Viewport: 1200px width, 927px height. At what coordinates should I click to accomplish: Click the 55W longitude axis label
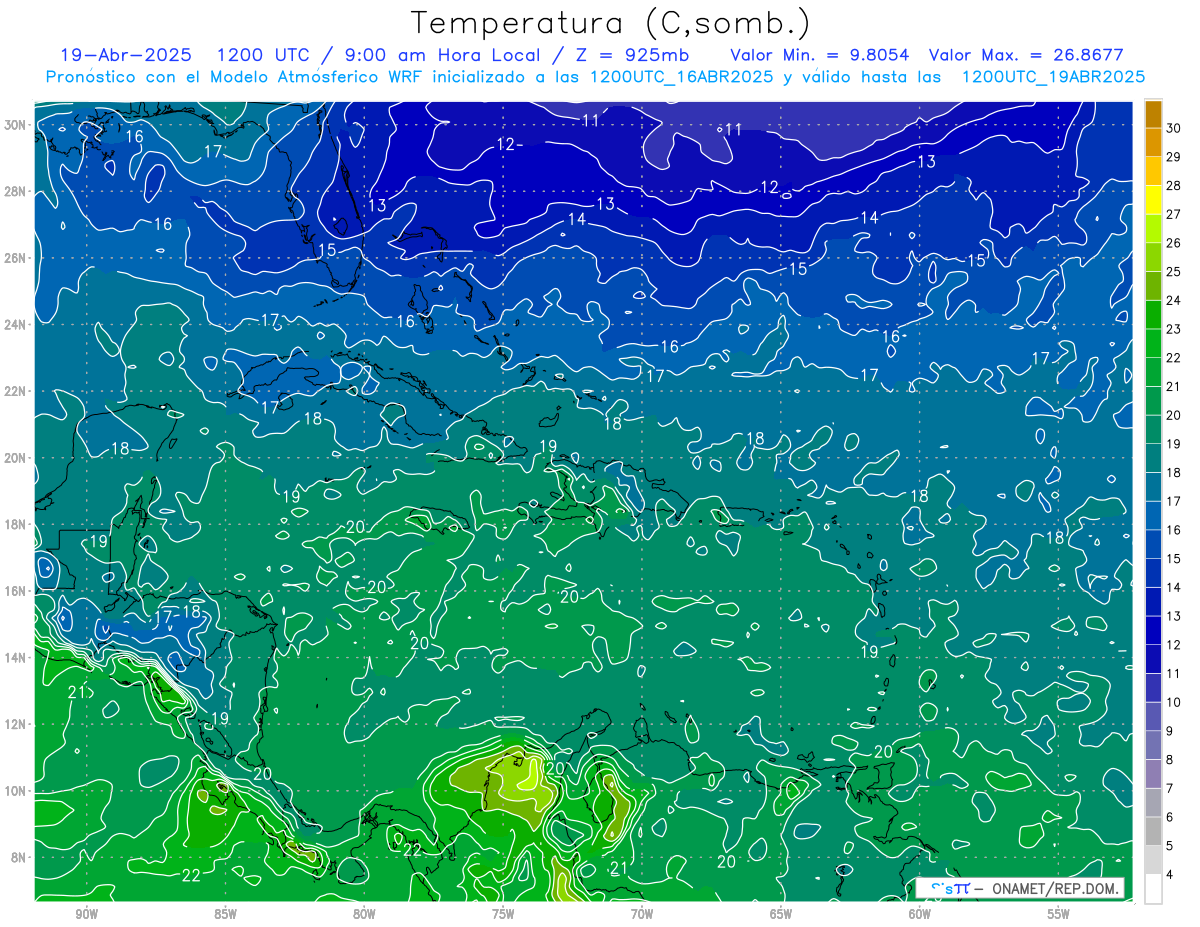coord(1059,914)
